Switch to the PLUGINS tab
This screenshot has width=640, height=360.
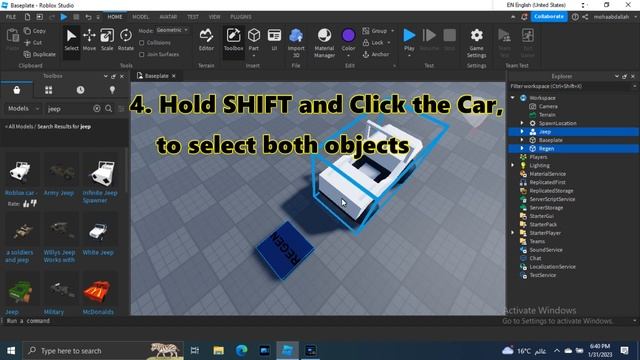click(241, 17)
